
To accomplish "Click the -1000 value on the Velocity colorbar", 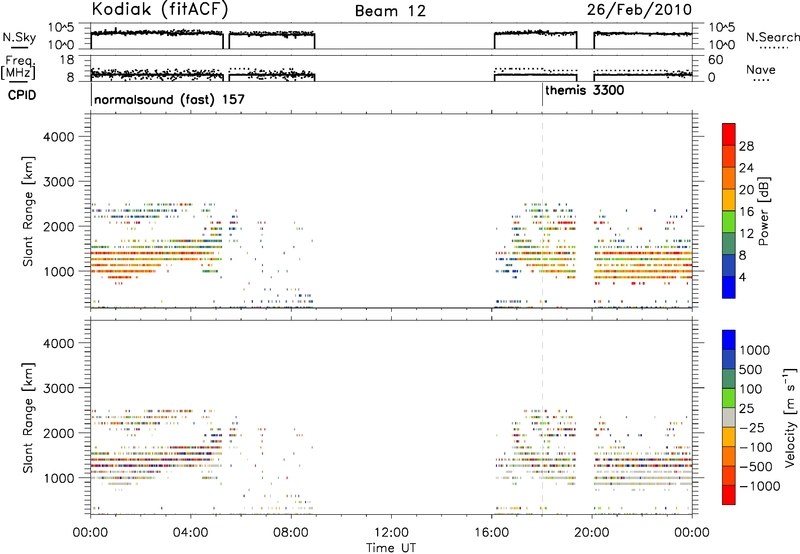I will click(x=760, y=486).
